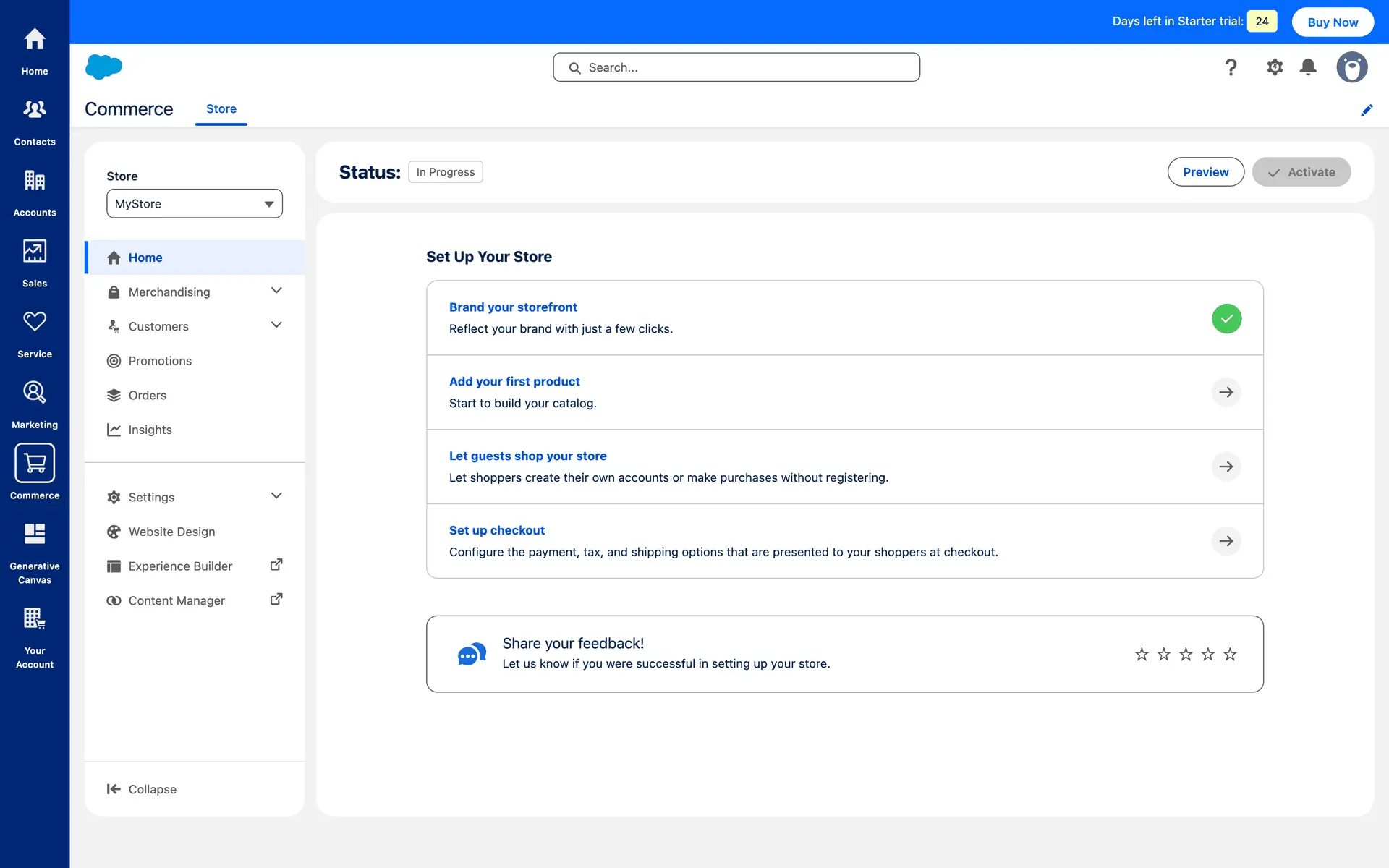
Task: Open the Add your first product link
Action: tap(514, 381)
